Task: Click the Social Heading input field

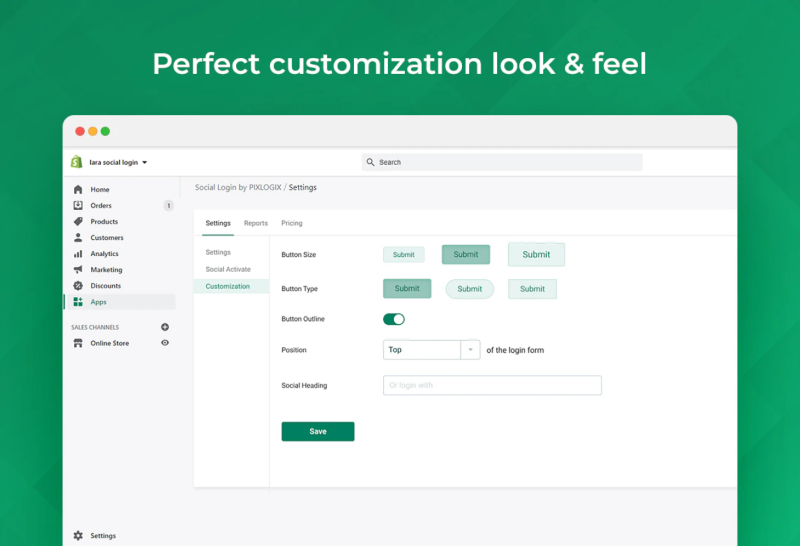Action: point(492,385)
